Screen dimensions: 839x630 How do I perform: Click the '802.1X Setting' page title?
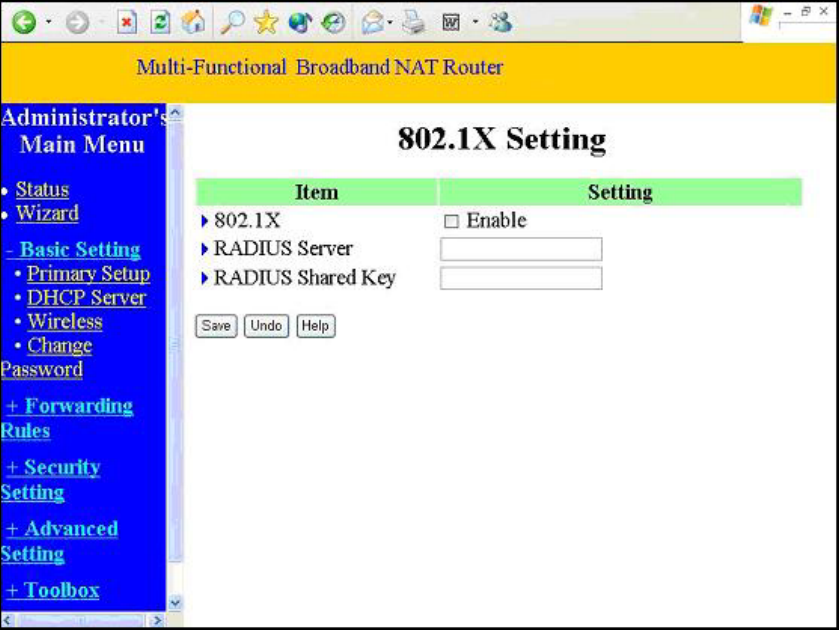tap(502, 139)
